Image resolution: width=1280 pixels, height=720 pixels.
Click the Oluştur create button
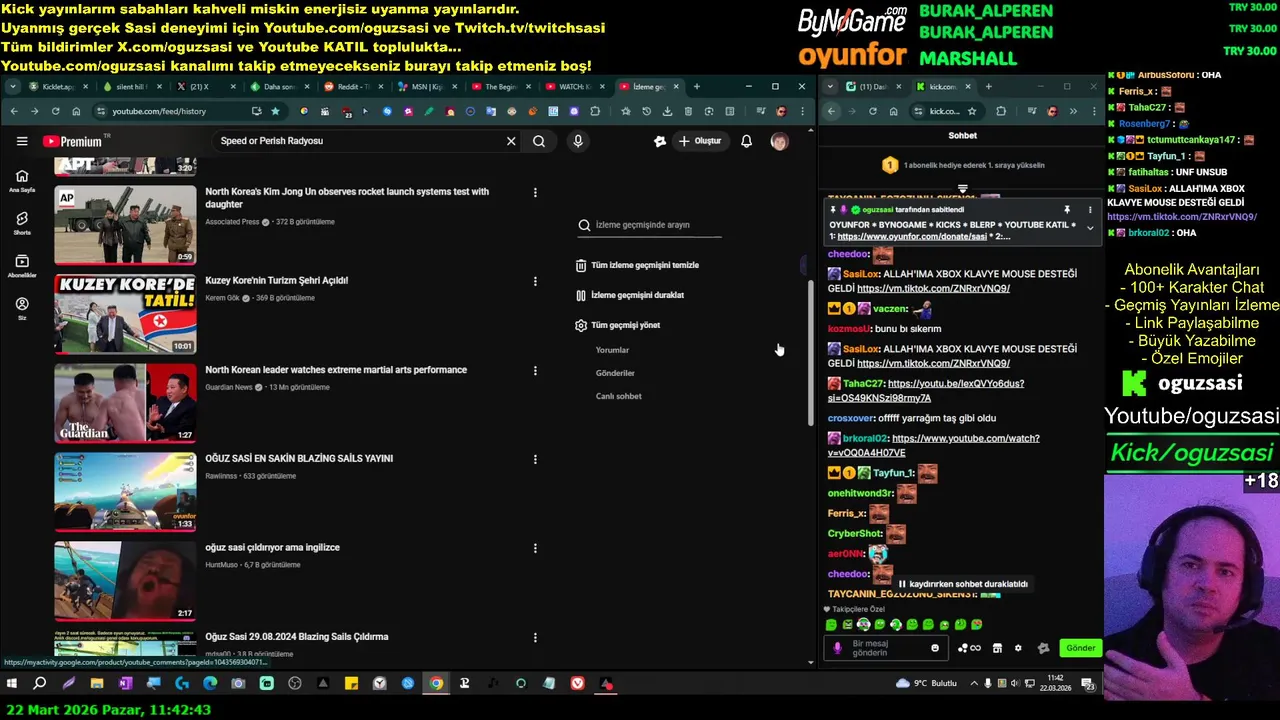tap(699, 141)
